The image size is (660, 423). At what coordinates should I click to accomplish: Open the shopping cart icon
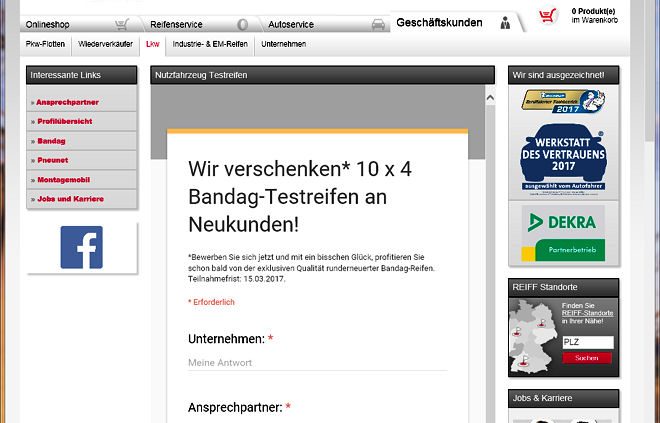point(547,16)
